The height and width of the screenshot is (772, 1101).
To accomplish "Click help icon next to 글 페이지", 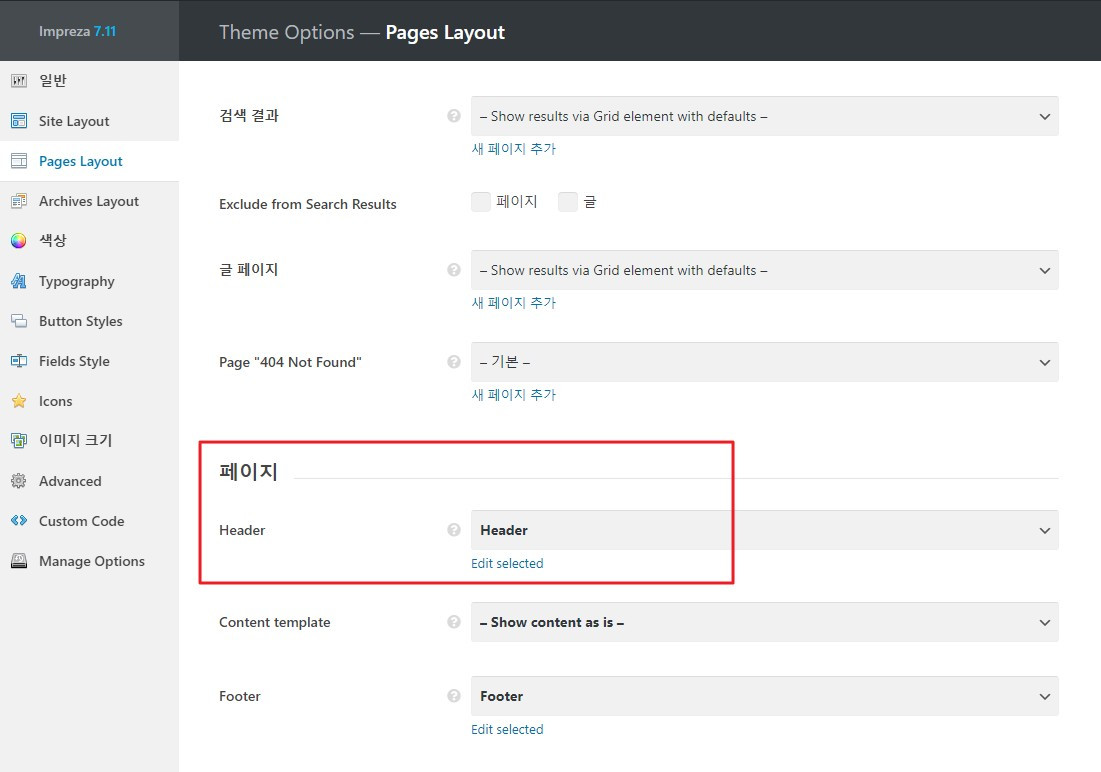I will point(454,270).
